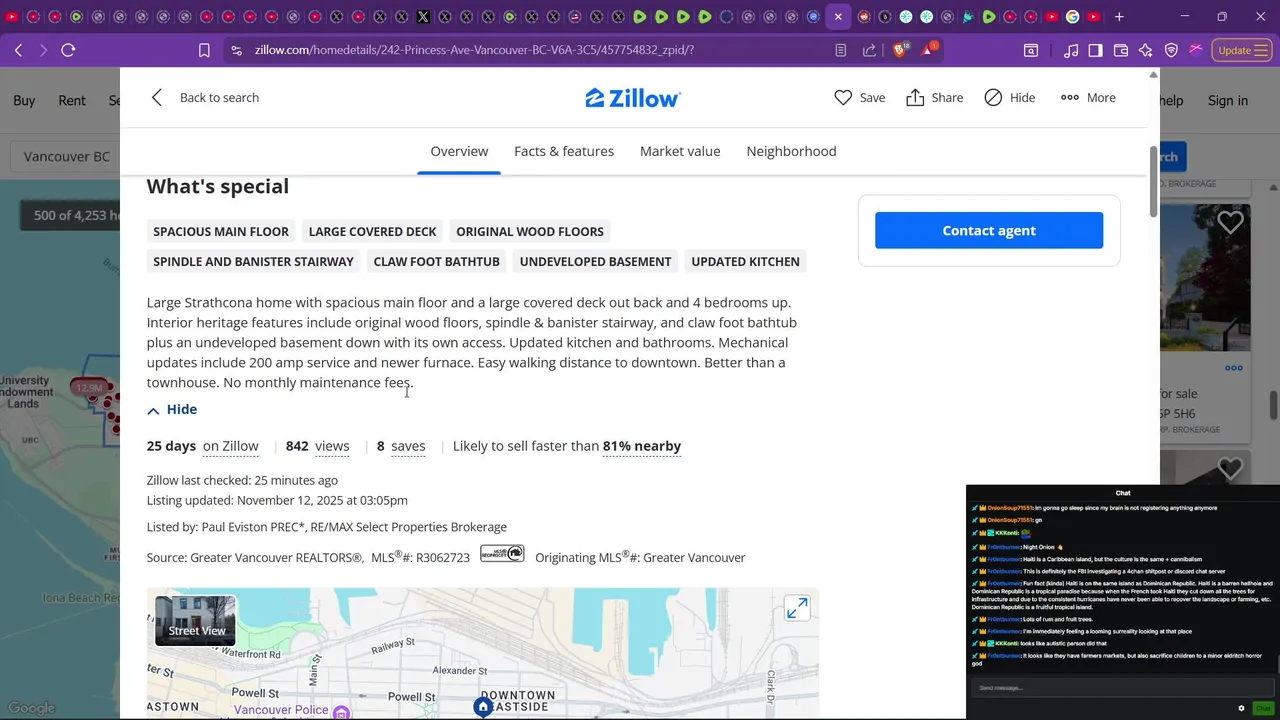Open the VPN shield icon
Screen dimensions: 1280x720
pos(1171,50)
